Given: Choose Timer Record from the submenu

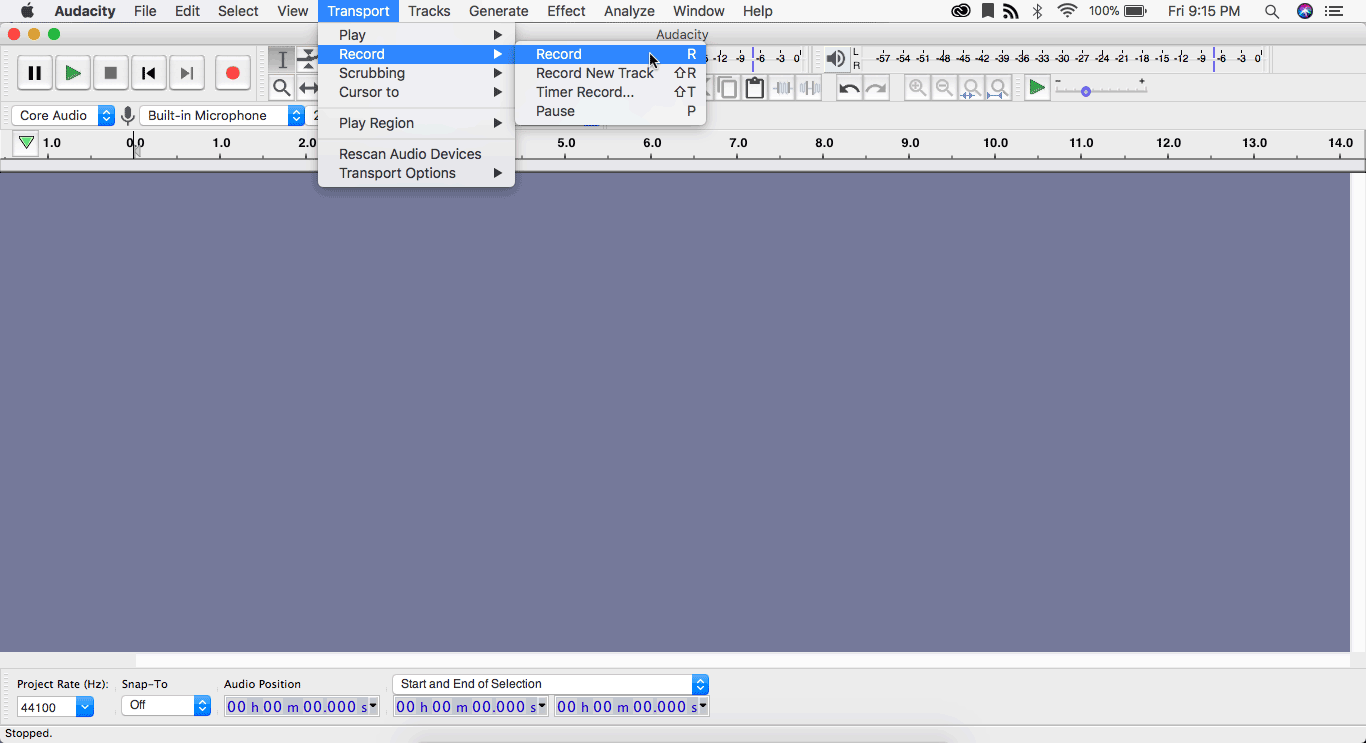Looking at the screenshot, I should (585, 92).
